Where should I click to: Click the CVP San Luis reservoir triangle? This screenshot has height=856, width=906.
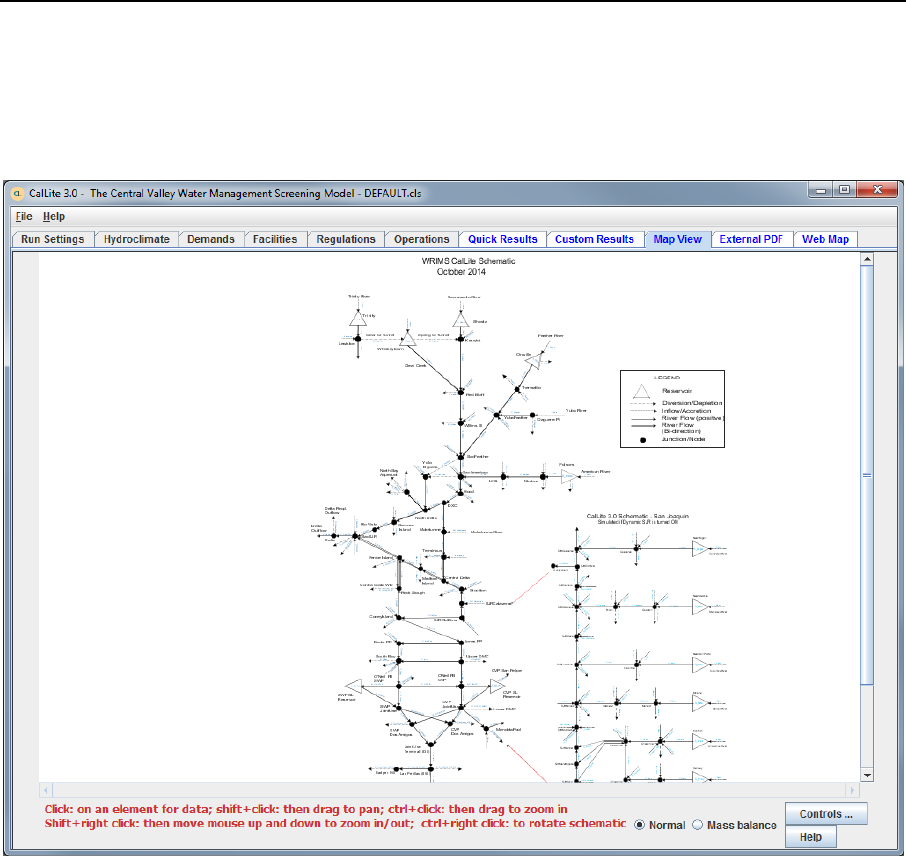(x=496, y=687)
